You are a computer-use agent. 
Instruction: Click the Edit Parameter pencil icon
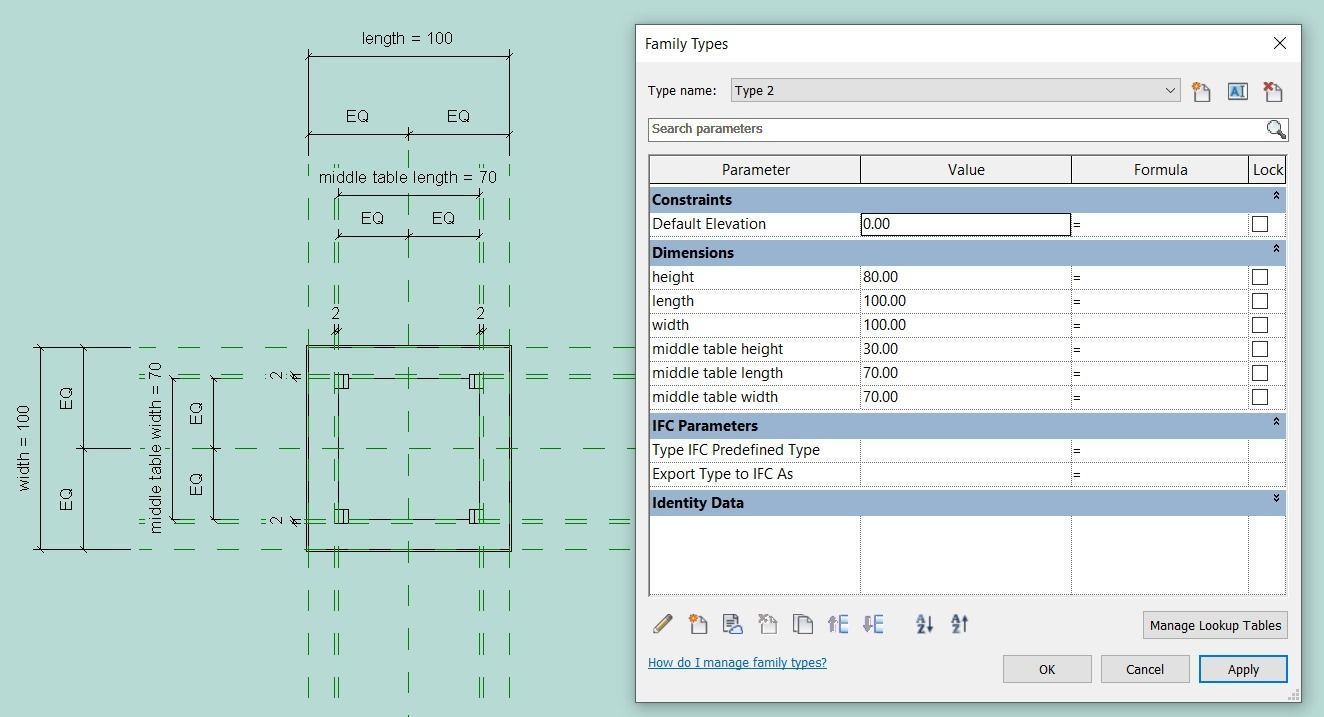pyautogui.click(x=662, y=624)
